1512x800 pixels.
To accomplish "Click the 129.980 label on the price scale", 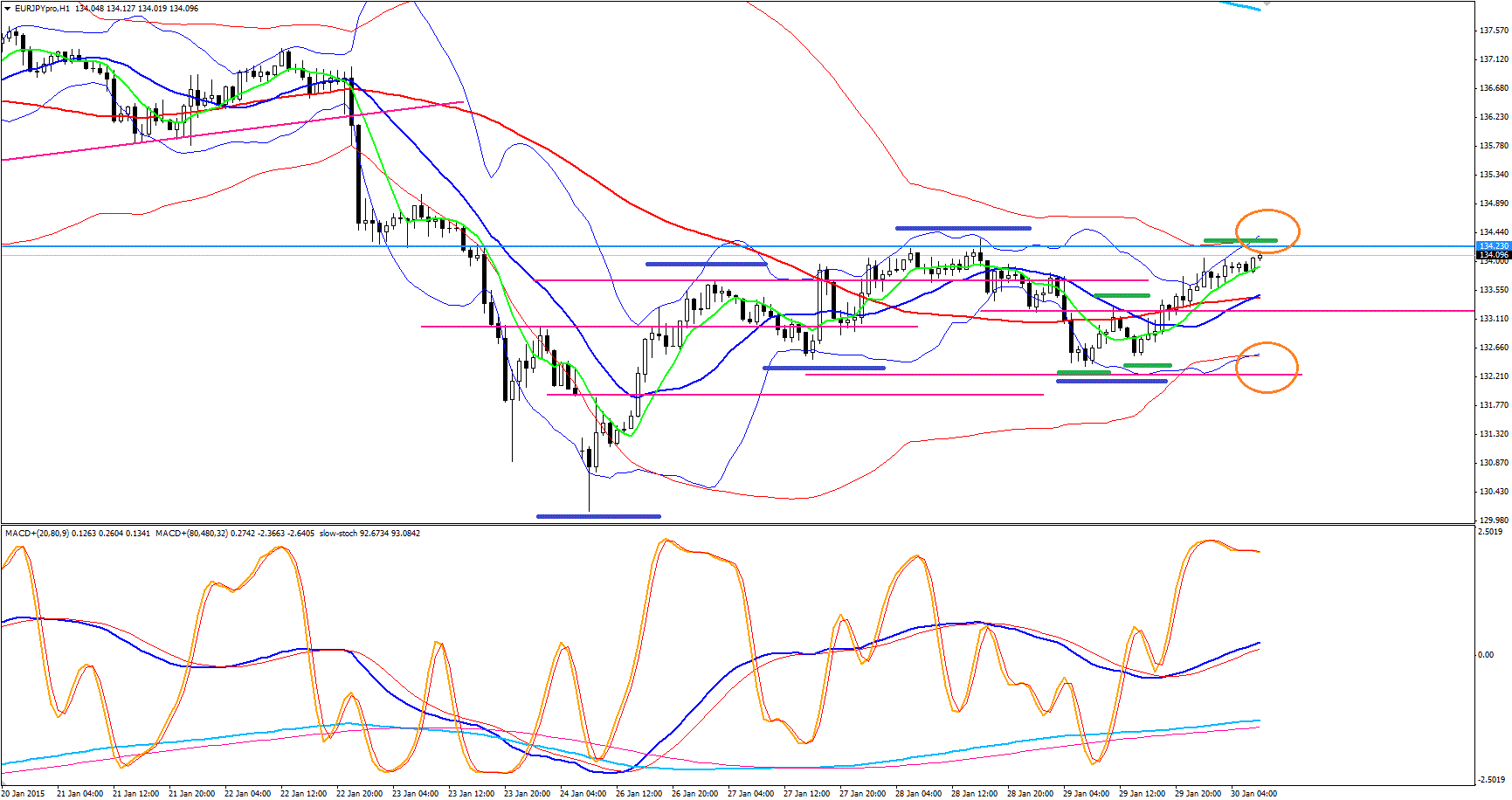I will pyautogui.click(x=1494, y=521).
